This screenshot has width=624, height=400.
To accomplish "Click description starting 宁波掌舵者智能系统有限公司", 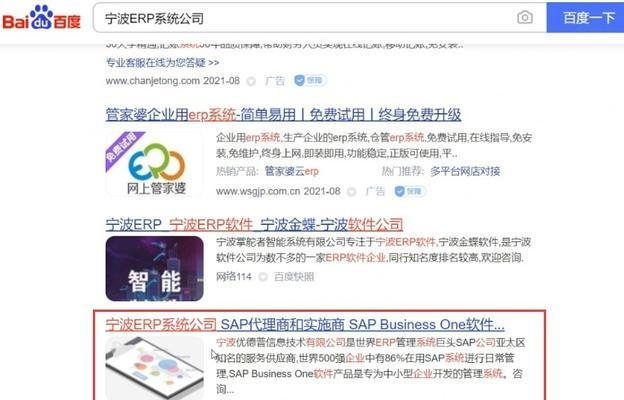I will tap(373, 250).
